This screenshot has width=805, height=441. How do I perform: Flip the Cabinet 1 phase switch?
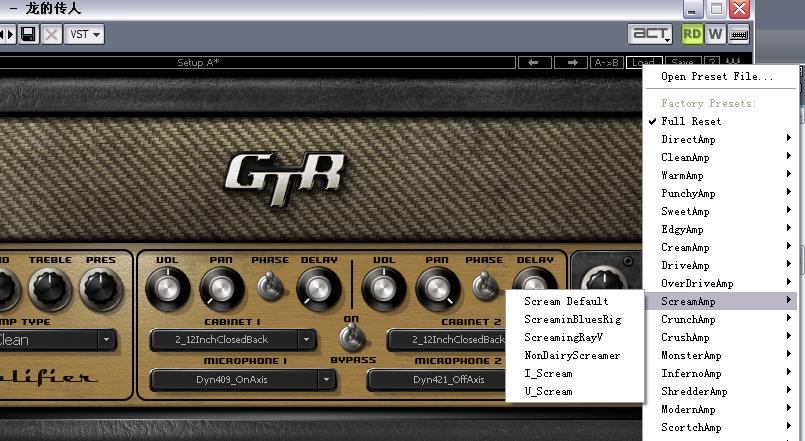tap(269, 287)
